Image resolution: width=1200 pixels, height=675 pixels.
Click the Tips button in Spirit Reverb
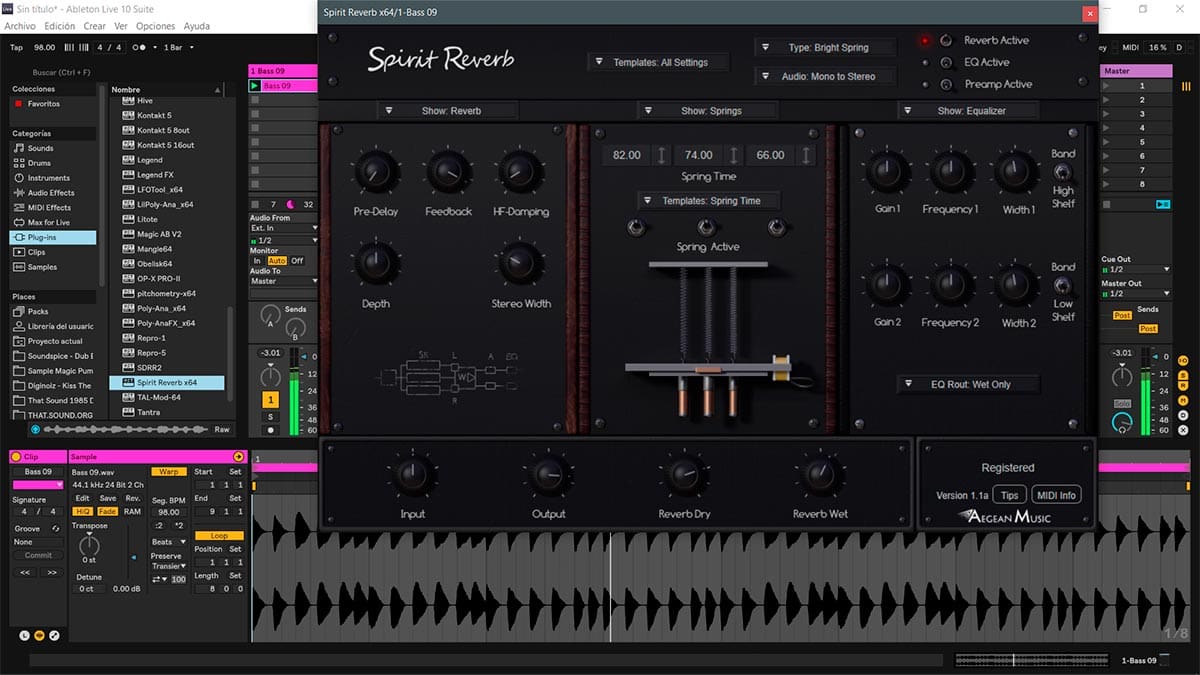1010,495
